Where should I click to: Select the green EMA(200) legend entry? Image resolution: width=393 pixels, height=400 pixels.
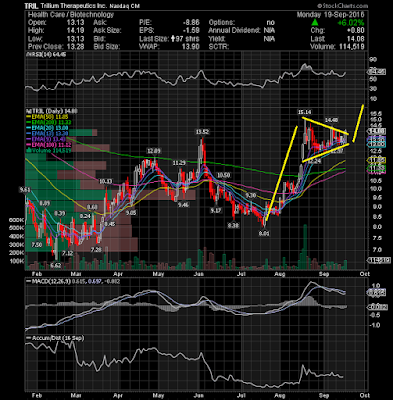pos(49,122)
